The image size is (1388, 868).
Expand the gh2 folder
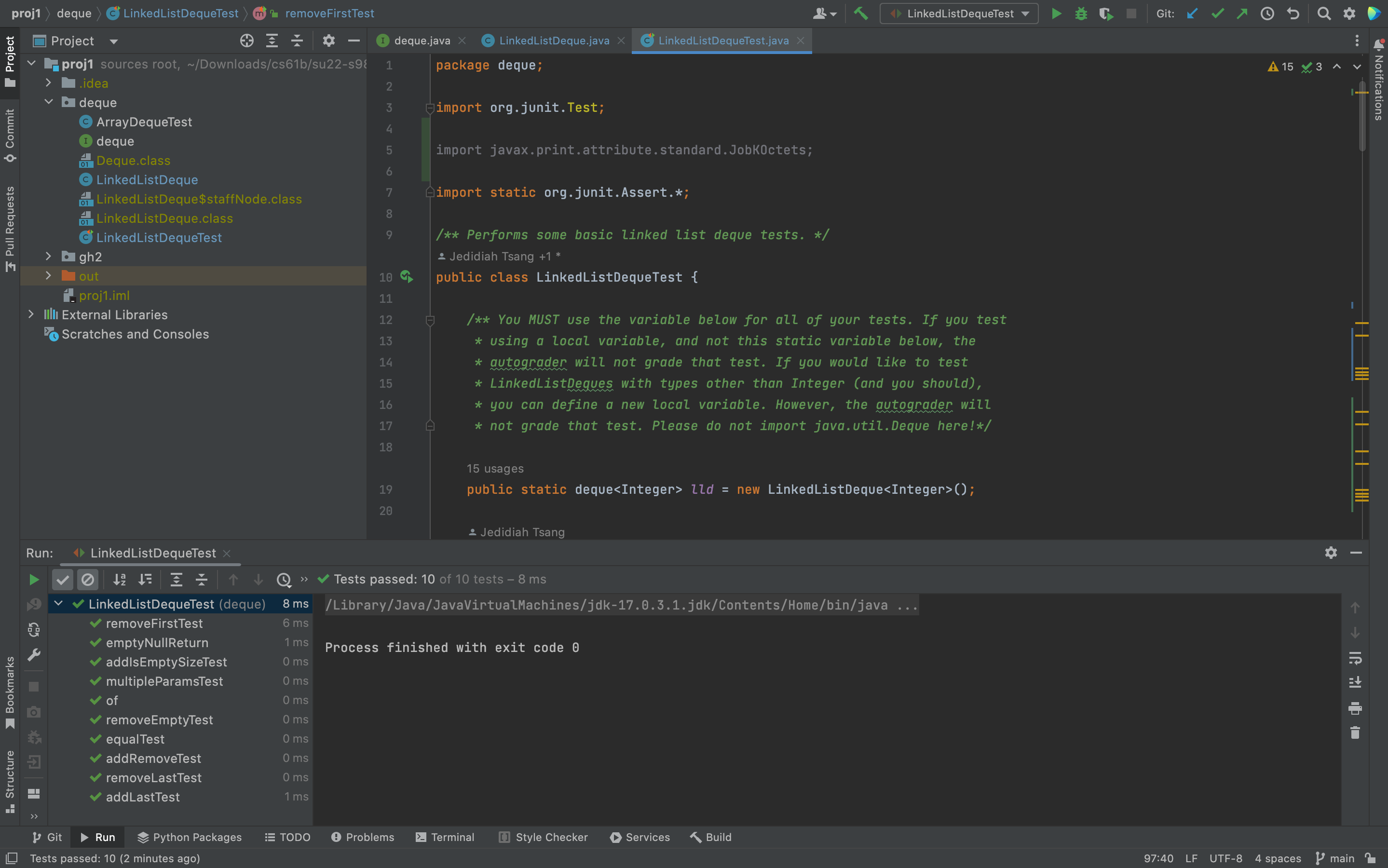48,257
